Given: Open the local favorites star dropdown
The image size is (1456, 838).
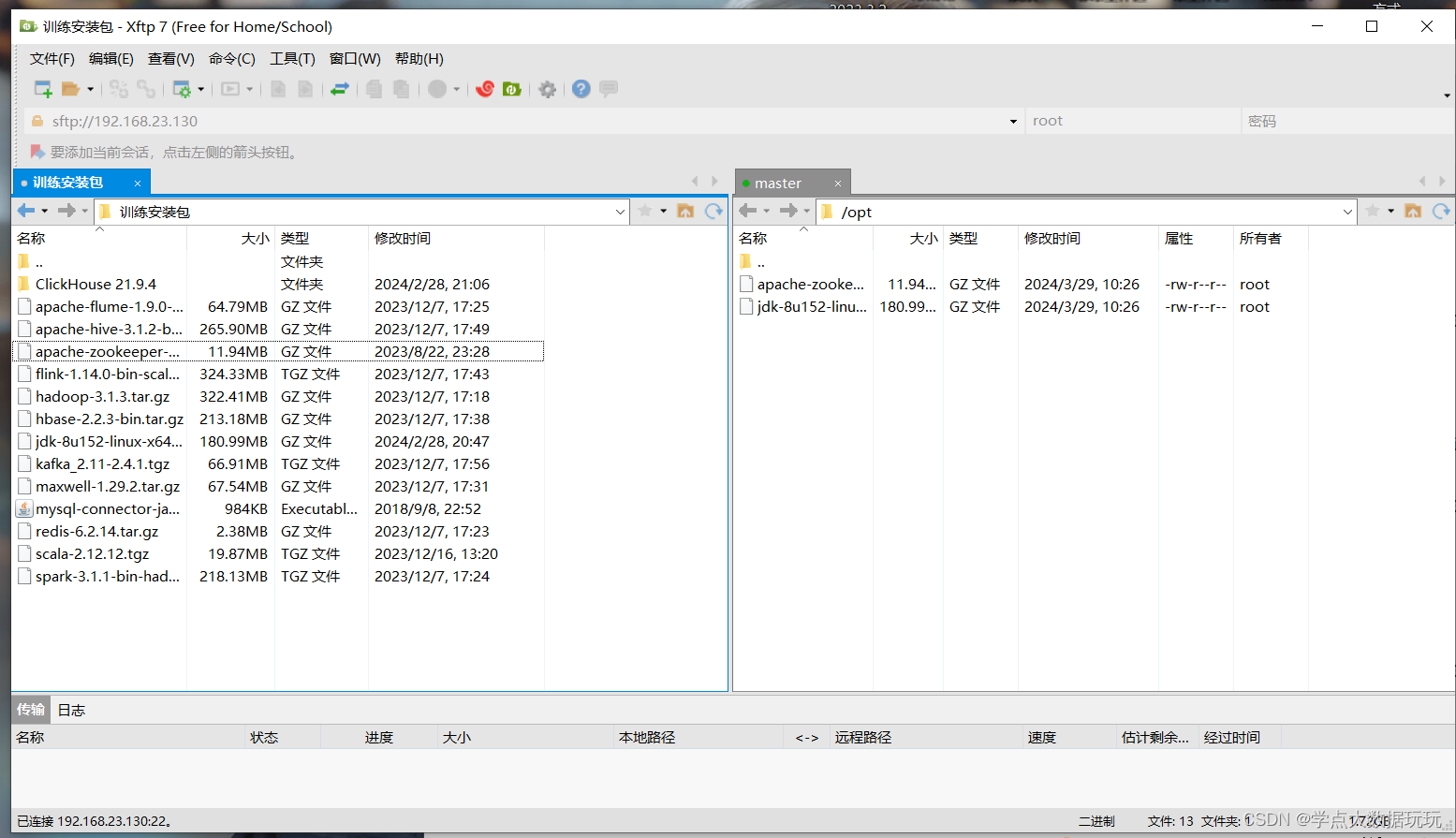Looking at the screenshot, I should click(x=664, y=211).
